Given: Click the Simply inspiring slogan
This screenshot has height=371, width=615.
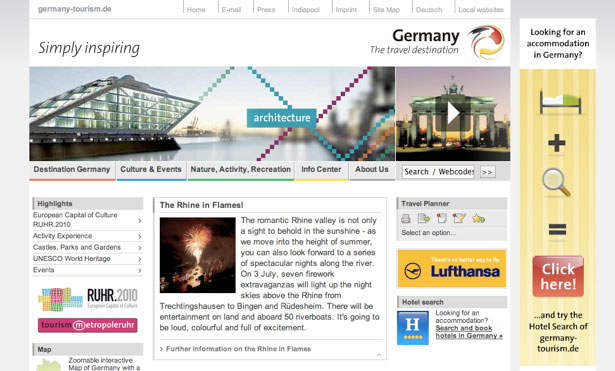Looking at the screenshot, I should point(89,48).
